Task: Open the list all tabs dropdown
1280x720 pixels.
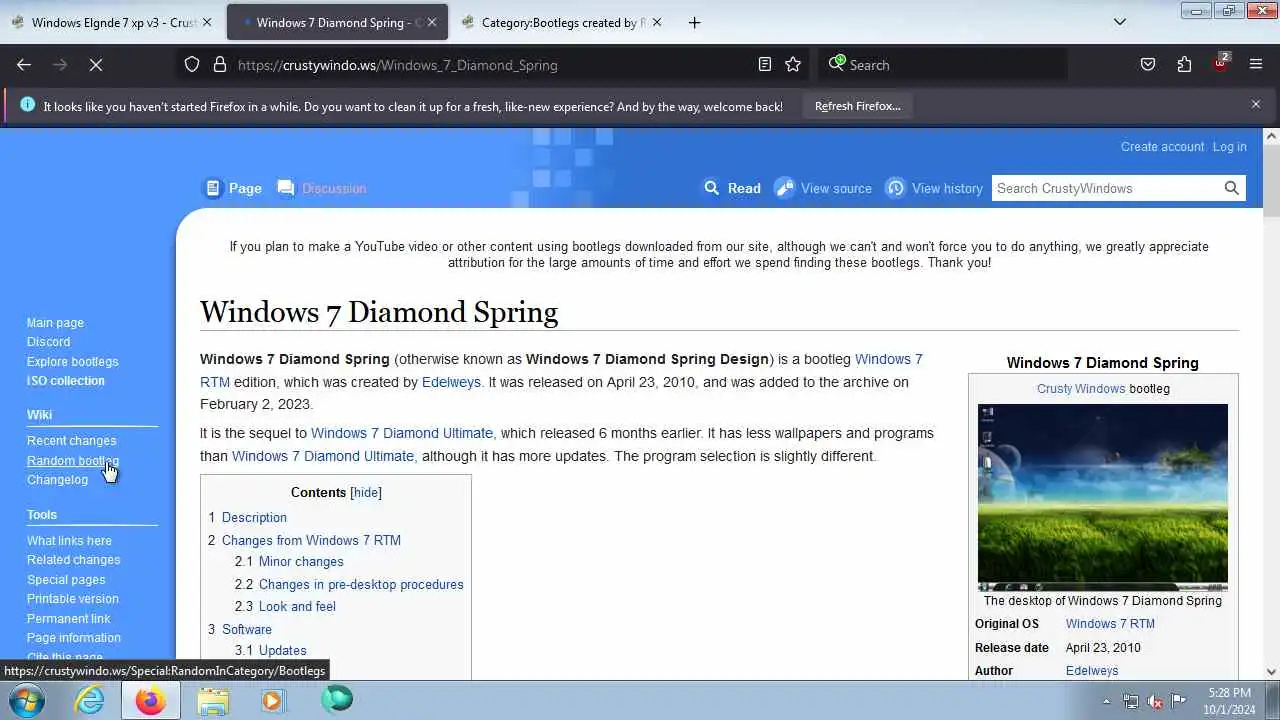Action: point(1120,22)
